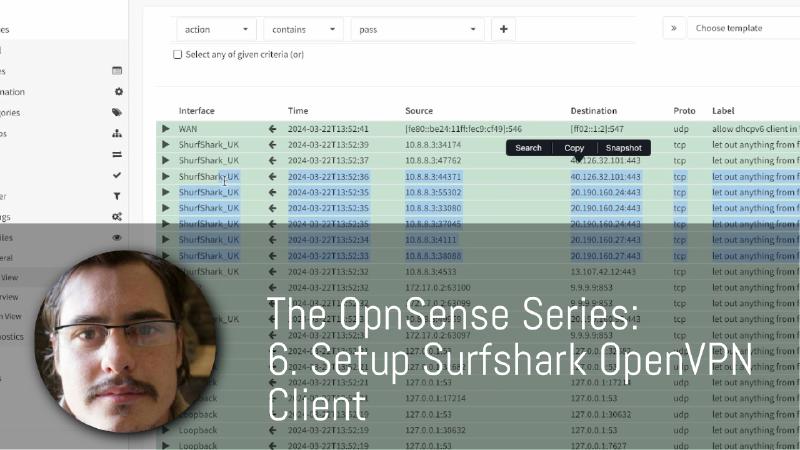The height and width of the screenshot is (450, 800).
Task: Click the gear icon beside 'nation'
Action: point(118,92)
